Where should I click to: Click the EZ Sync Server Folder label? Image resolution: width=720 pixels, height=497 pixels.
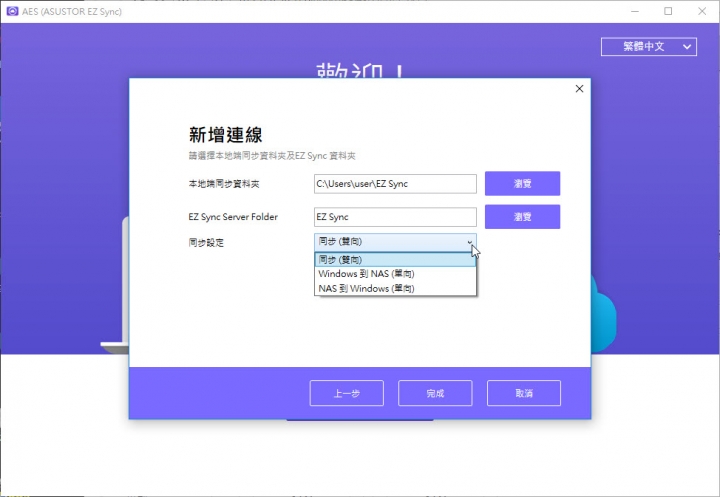[233, 217]
